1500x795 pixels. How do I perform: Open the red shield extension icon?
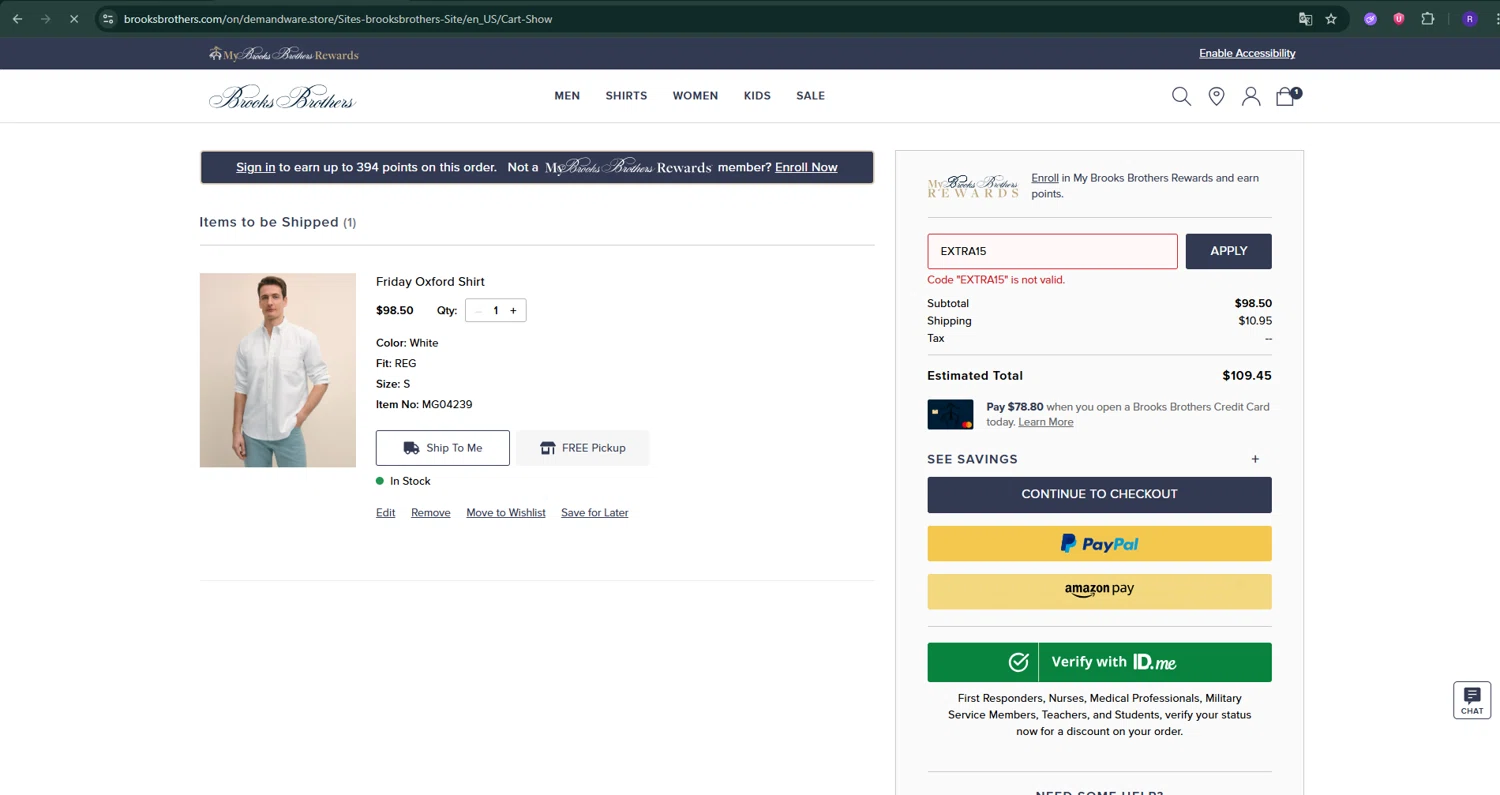[x=1399, y=19]
